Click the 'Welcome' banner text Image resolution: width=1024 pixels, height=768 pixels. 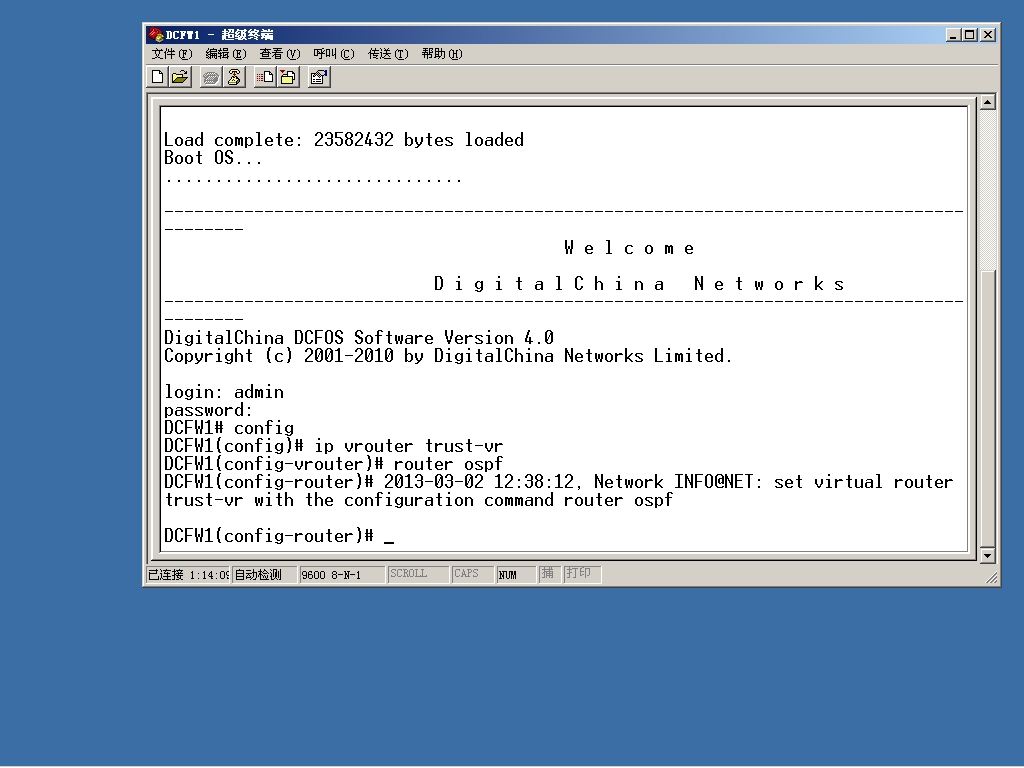pyautogui.click(x=630, y=248)
